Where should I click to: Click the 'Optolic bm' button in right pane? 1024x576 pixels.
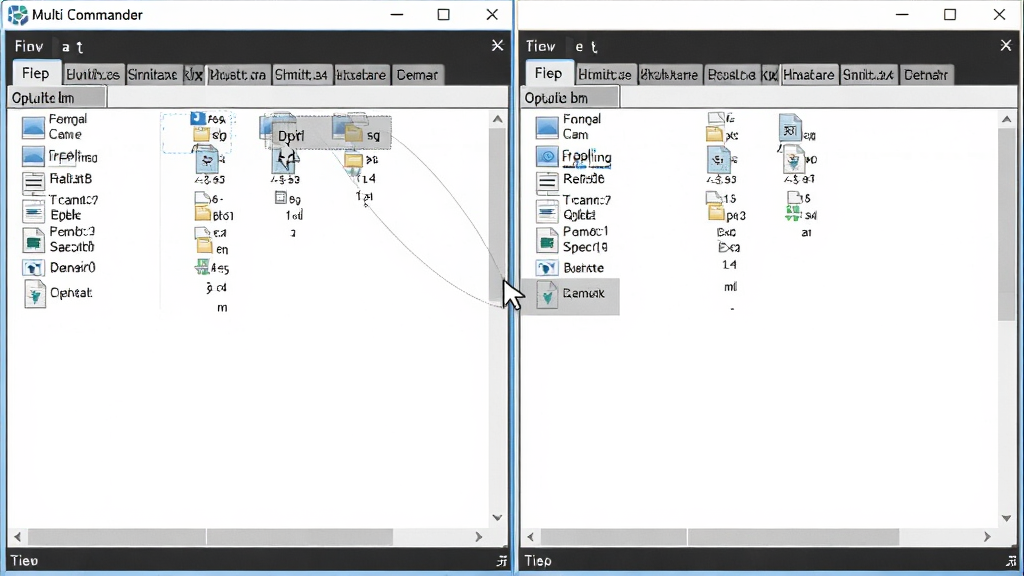pyautogui.click(x=569, y=98)
